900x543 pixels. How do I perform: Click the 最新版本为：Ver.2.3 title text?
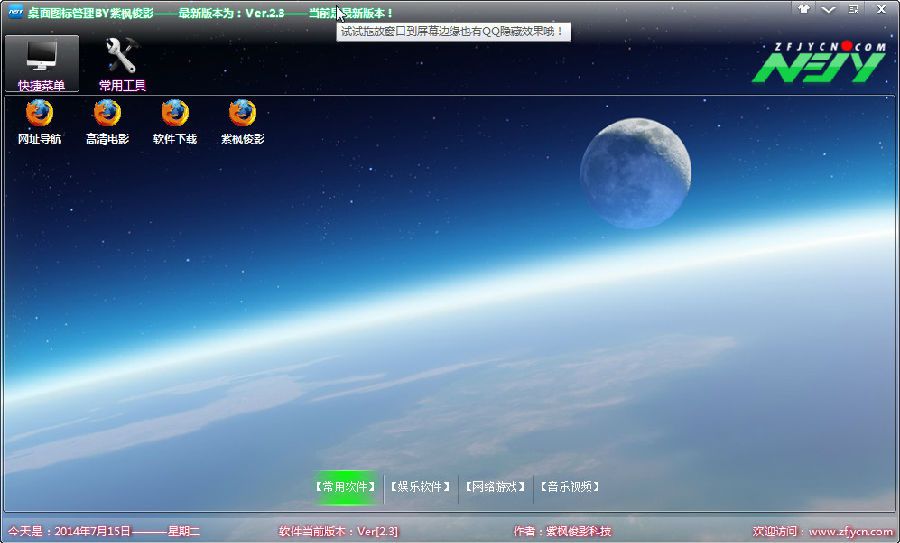click(x=231, y=13)
